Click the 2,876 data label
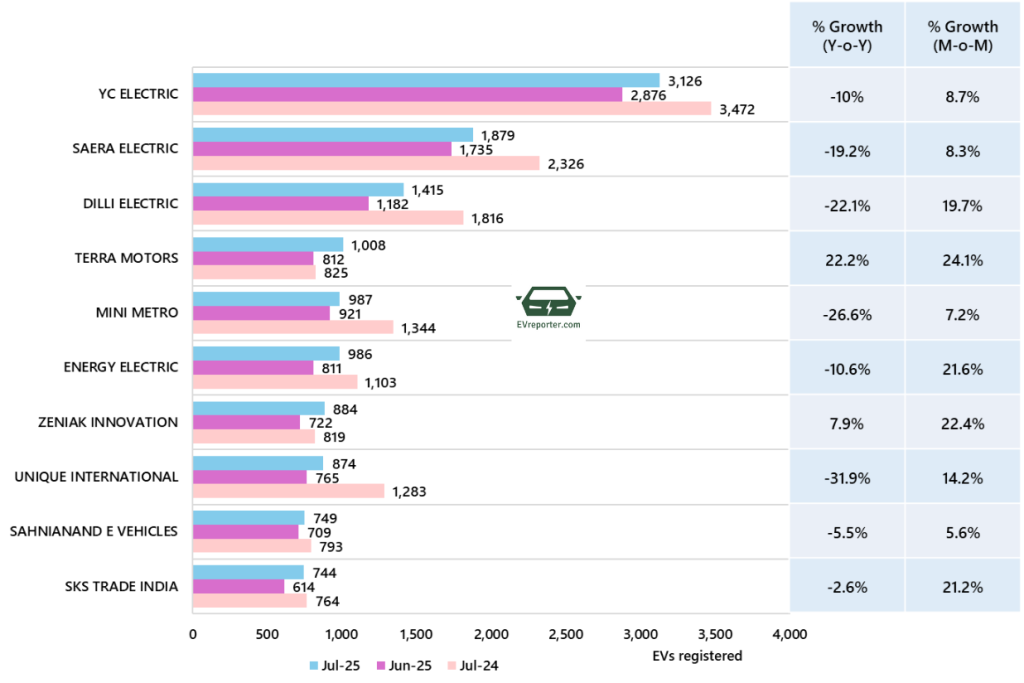Viewport: 1024px width, 683px height. [x=648, y=95]
